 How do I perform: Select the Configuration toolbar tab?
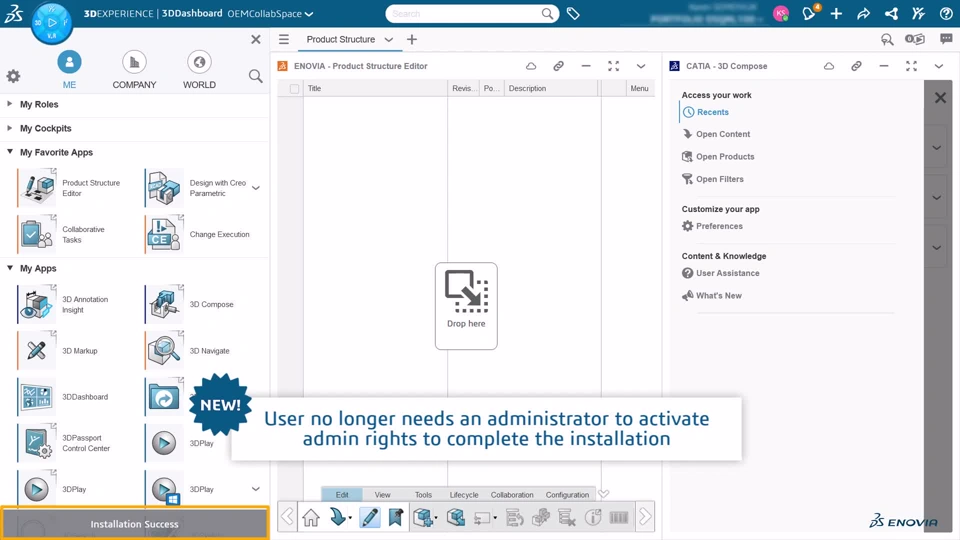pyautogui.click(x=567, y=495)
